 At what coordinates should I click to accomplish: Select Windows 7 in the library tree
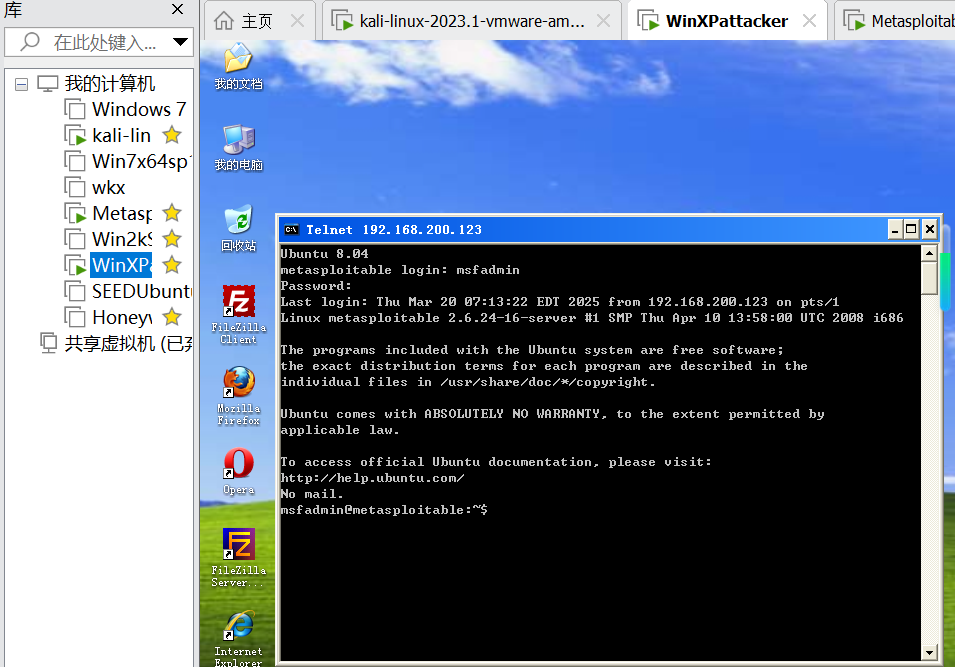click(x=139, y=109)
